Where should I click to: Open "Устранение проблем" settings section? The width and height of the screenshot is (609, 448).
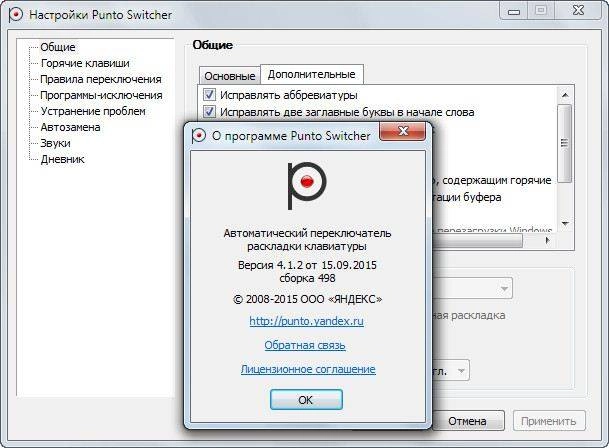pyautogui.click(x=93, y=111)
